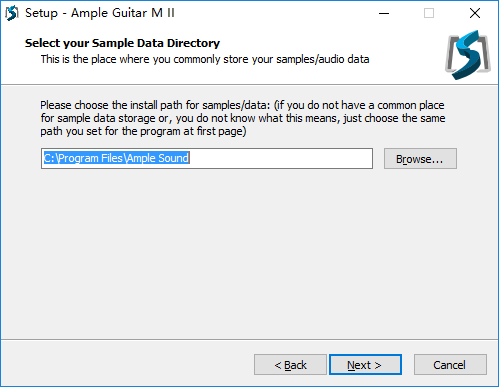The width and height of the screenshot is (499, 387).
Task: Click gap between Next and Cancel buttons
Action: tap(408, 365)
